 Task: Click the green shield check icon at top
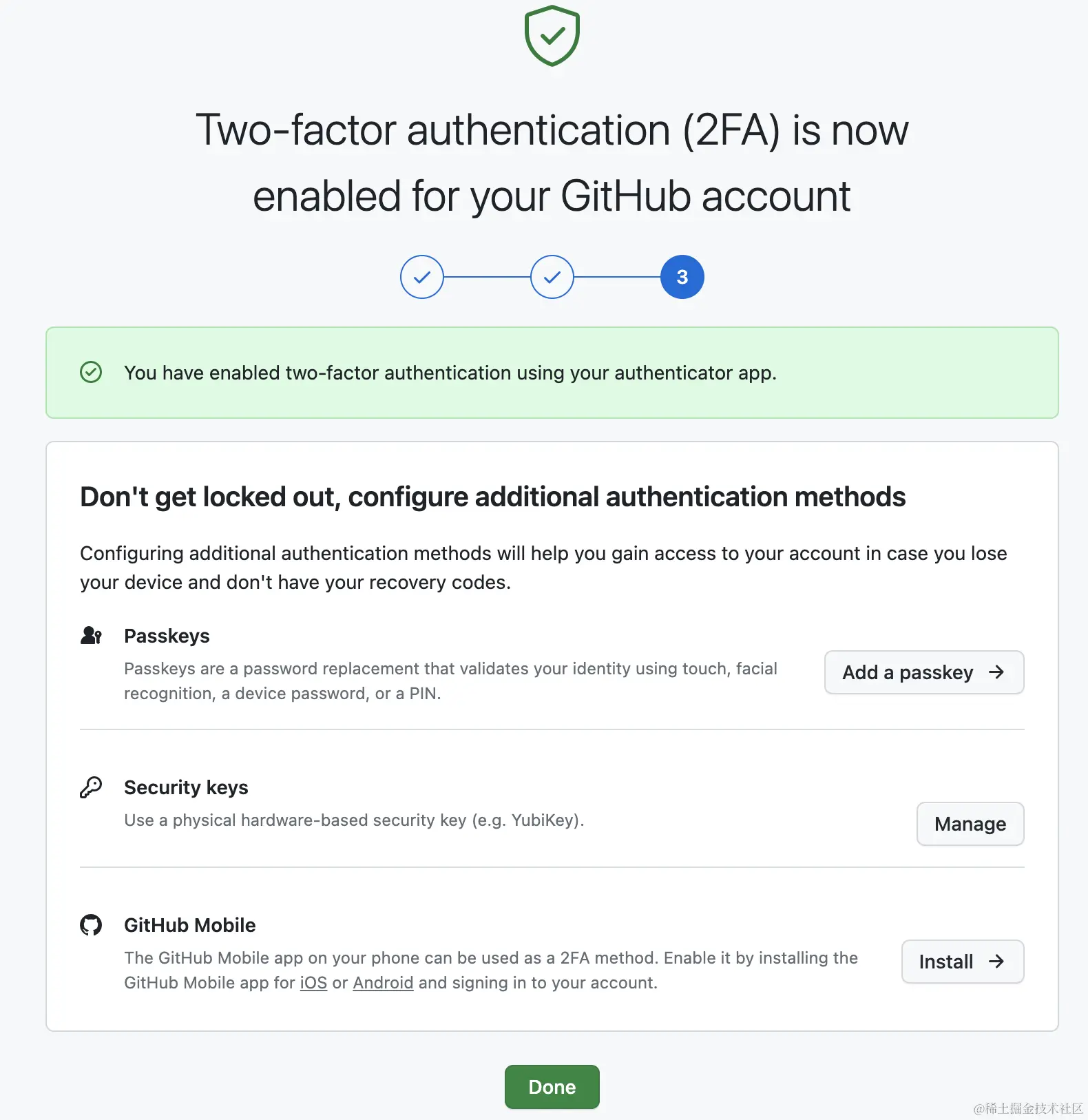(x=551, y=36)
